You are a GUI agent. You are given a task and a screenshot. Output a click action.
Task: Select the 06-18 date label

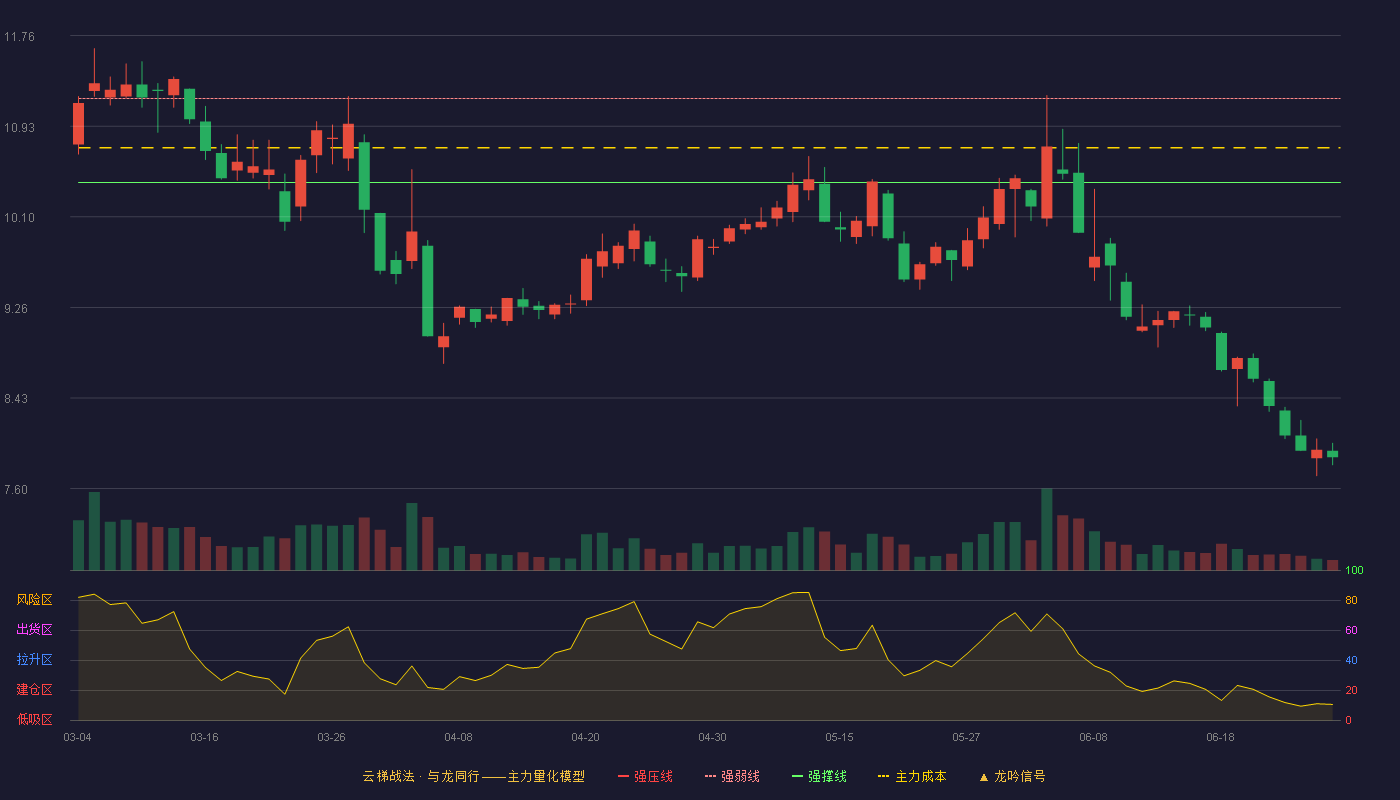point(1220,737)
